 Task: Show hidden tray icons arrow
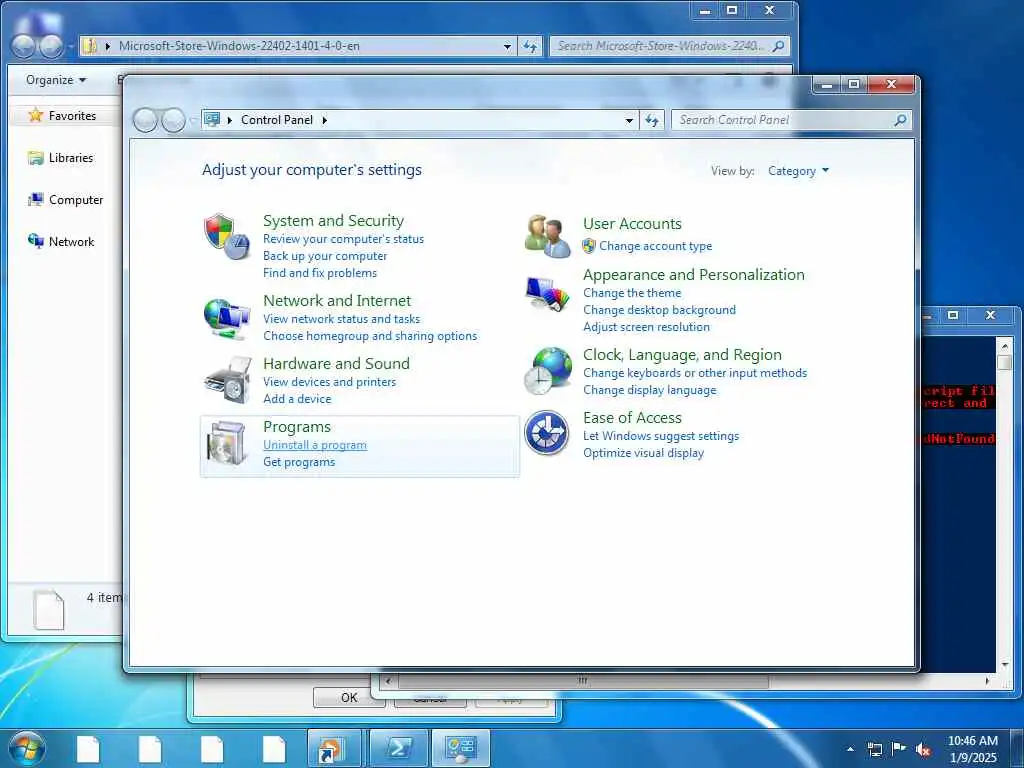click(850, 749)
